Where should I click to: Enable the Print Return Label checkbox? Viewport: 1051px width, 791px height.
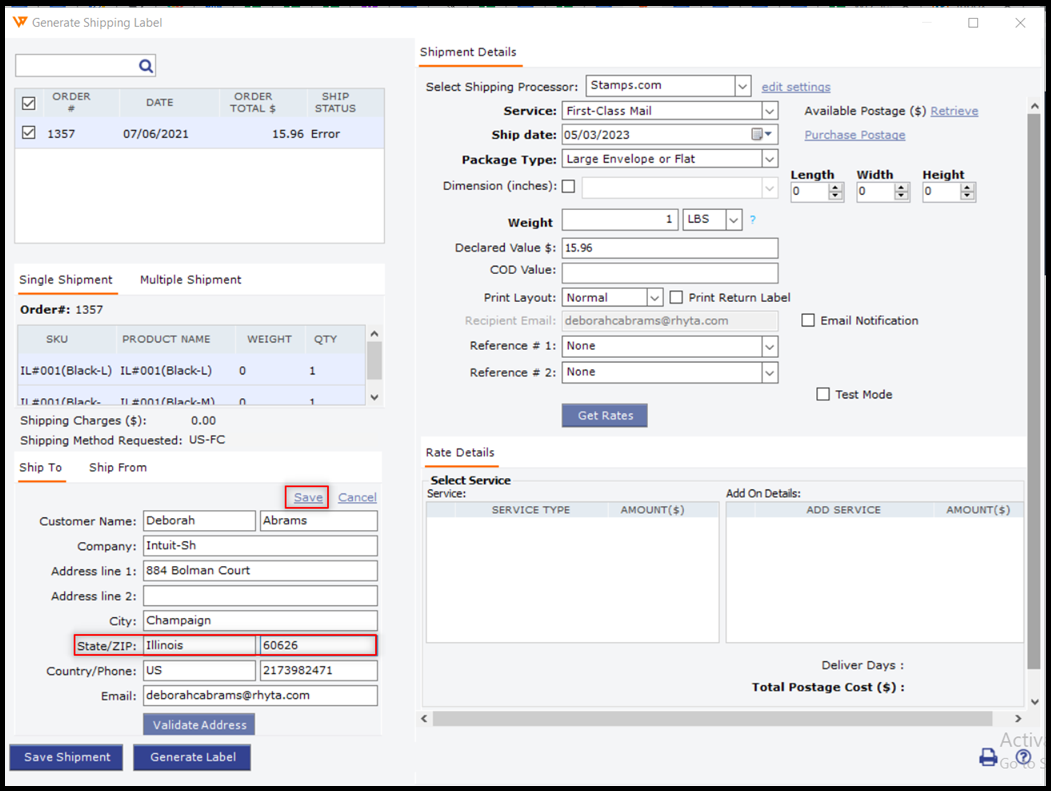676,297
